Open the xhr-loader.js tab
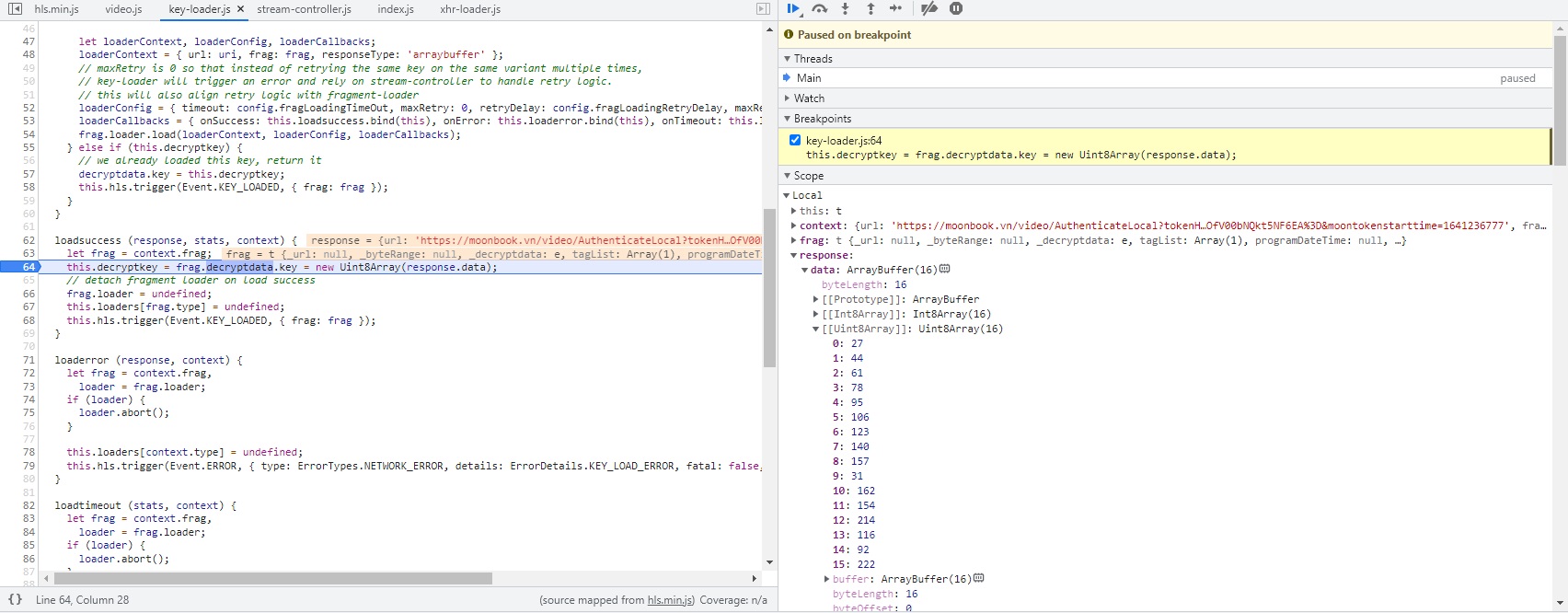Viewport: 1568px width, 613px height. (x=469, y=9)
